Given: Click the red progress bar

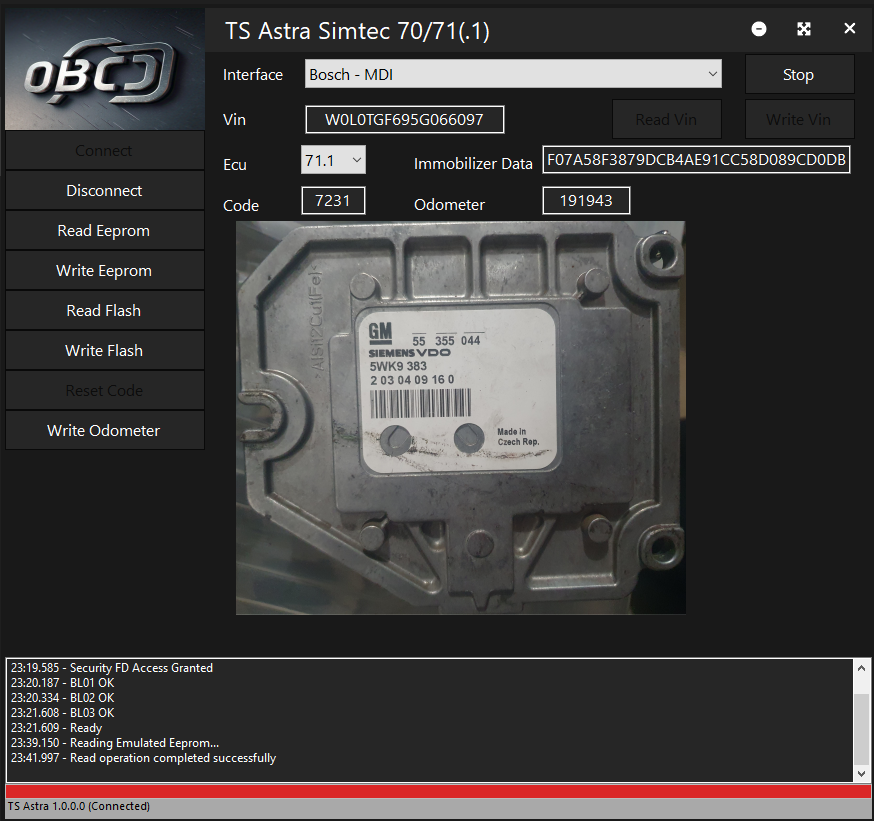Looking at the screenshot, I should coord(438,791).
